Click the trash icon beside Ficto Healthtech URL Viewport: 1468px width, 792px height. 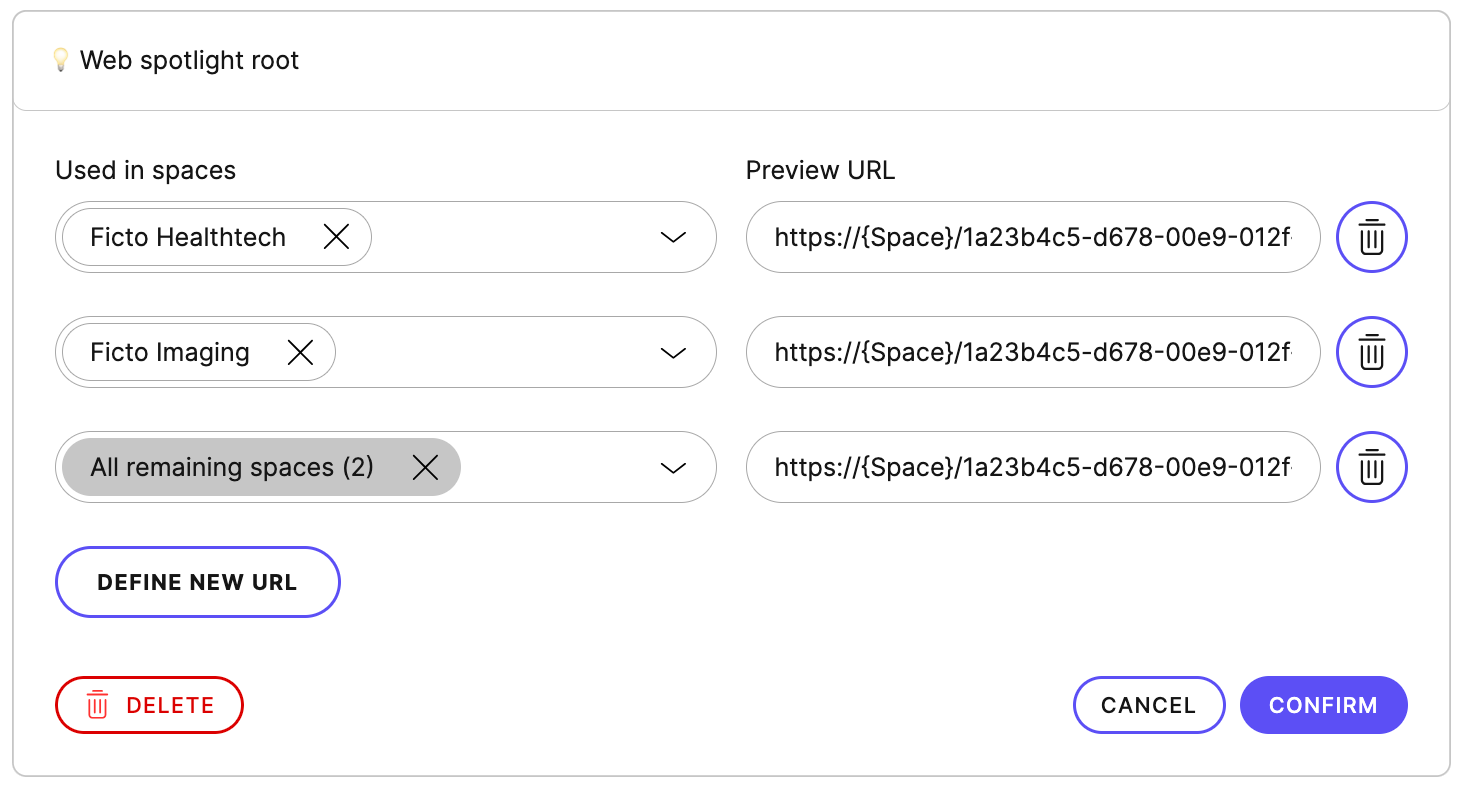(x=1371, y=237)
